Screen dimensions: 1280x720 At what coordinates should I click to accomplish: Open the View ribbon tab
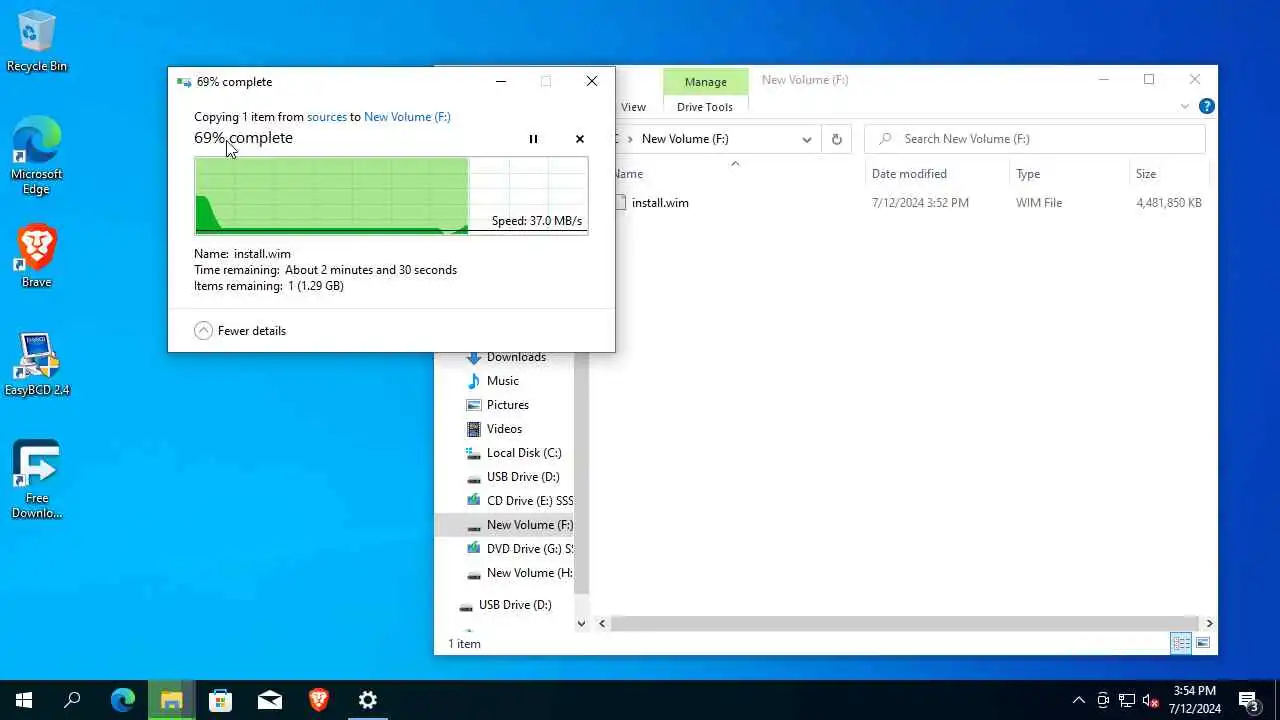click(633, 107)
